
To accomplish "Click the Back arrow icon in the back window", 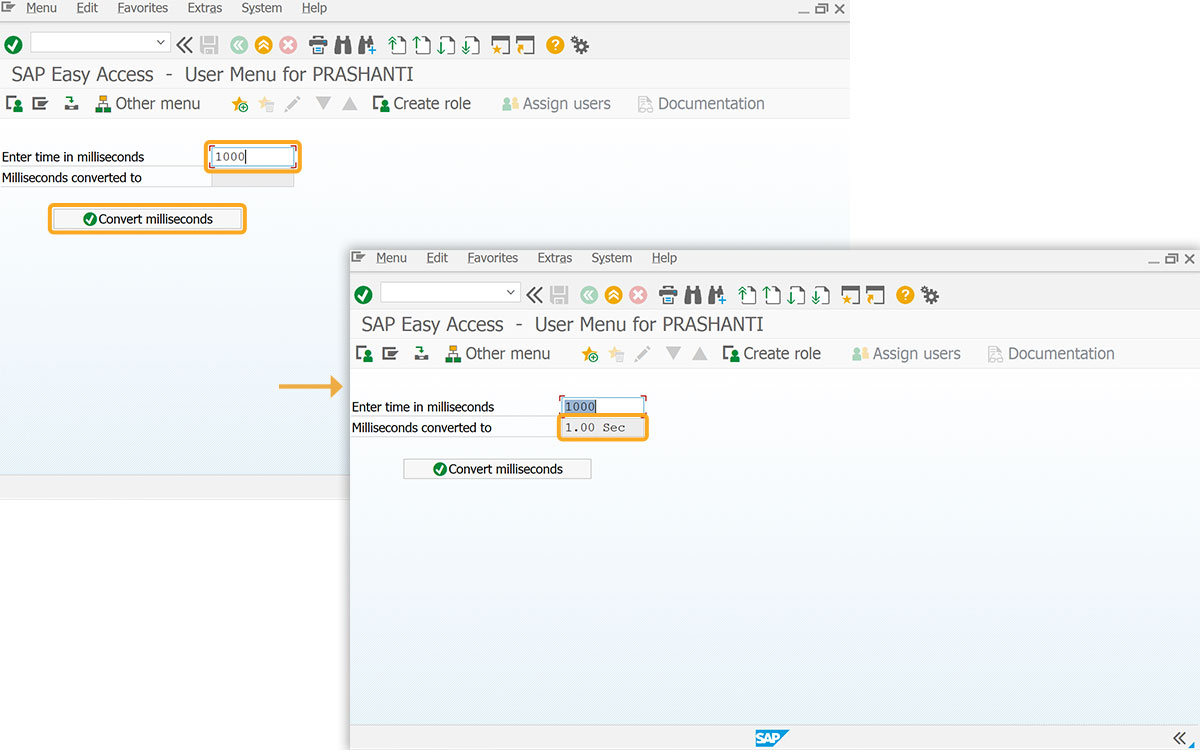I will pos(238,45).
